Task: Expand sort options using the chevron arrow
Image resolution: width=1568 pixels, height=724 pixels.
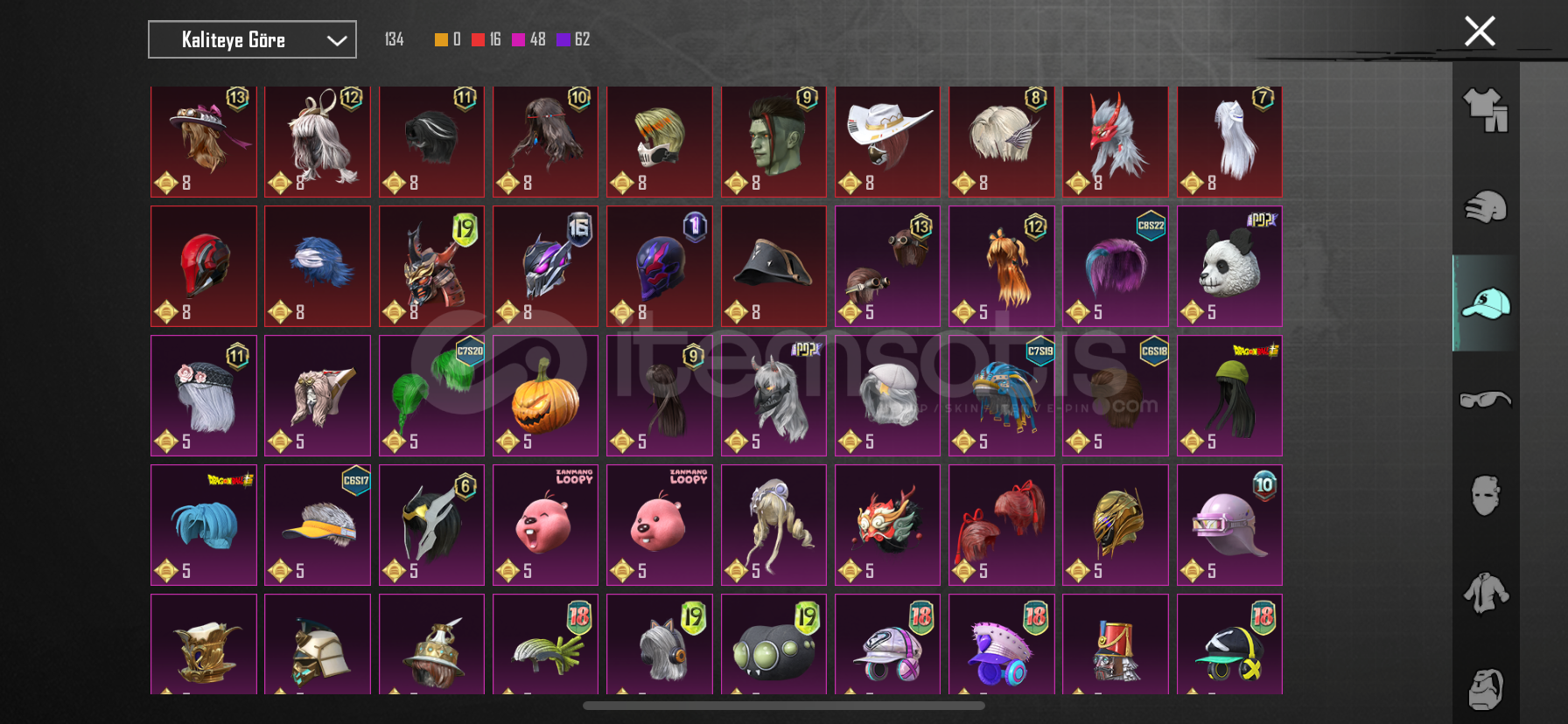Action: pyautogui.click(x=337, y=40)
